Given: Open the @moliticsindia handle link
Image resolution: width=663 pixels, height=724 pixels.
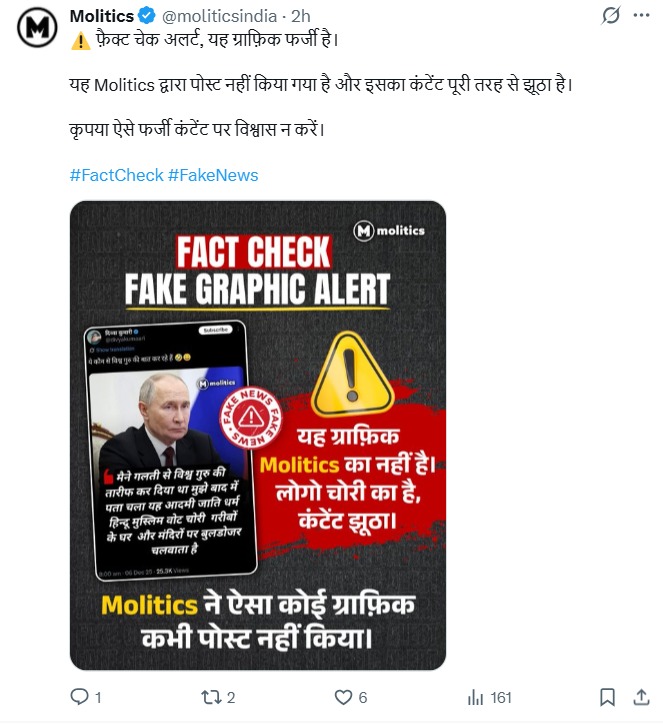Looking at the screenshot, I should 219,16.
